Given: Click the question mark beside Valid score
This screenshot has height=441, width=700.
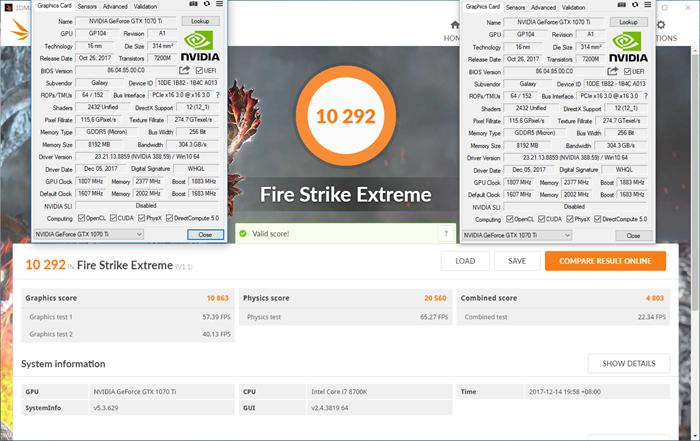Looking at the screenshot, I should tap(445, 233).
